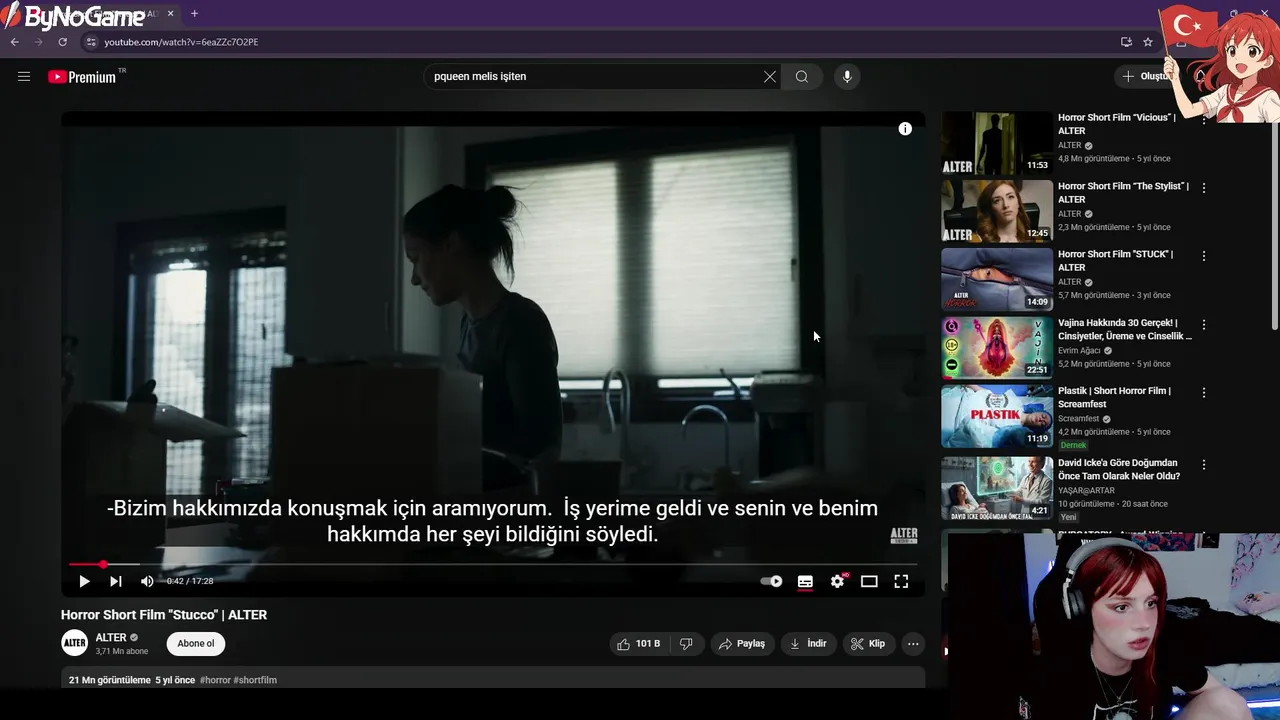Seek on the red video progress bar
Image resolution: width=1280 pixels, height=720 pixels.
coord(493,564)
